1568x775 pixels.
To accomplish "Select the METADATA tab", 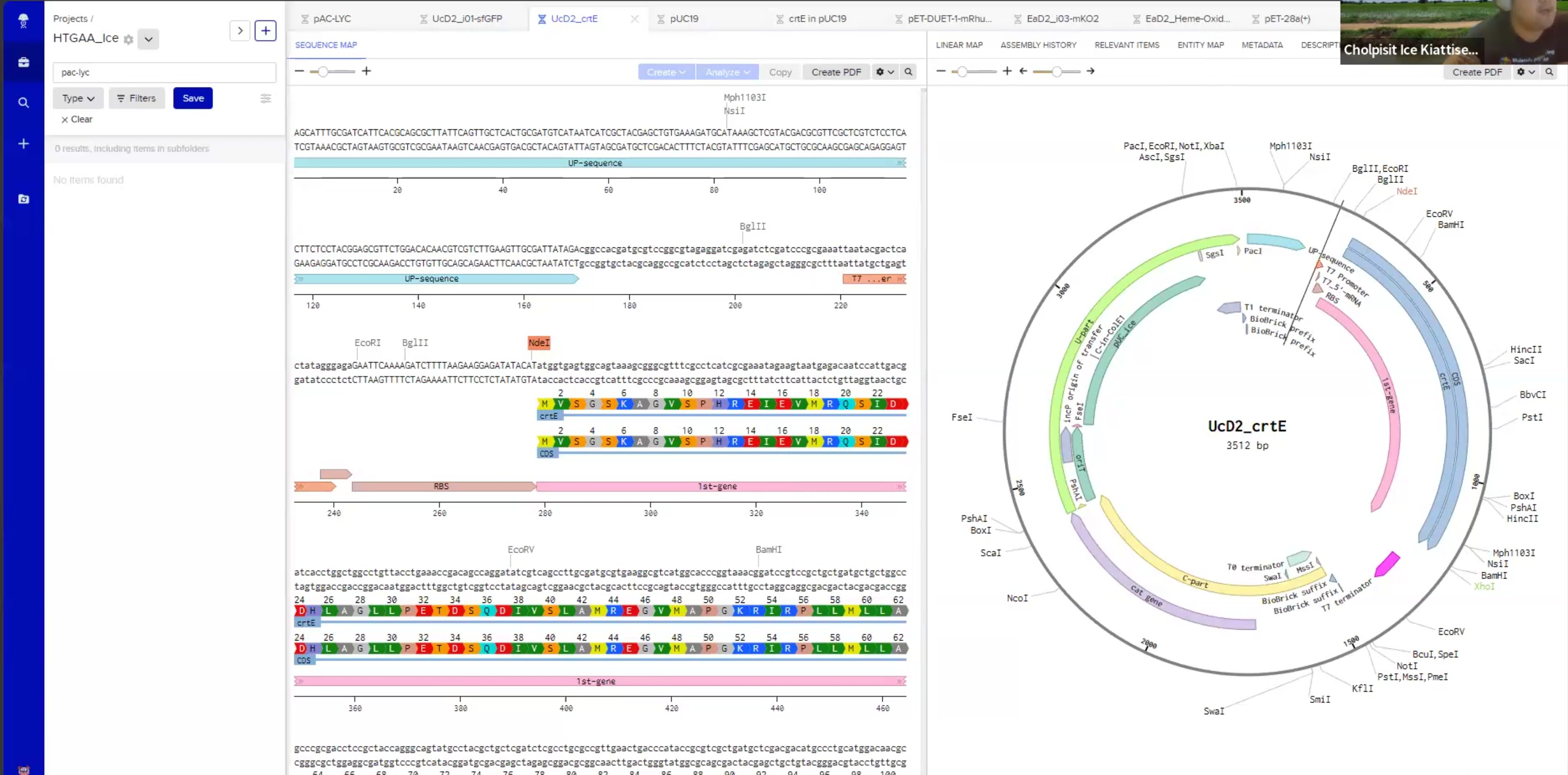I will click(x=1262, y=45).
